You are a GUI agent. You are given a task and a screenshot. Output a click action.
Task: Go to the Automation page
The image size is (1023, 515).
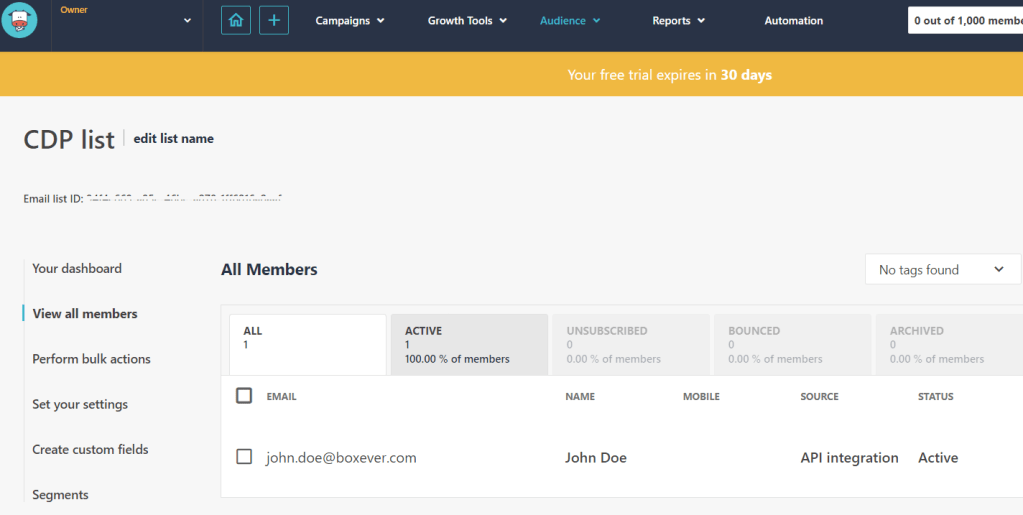pos(793,21)
